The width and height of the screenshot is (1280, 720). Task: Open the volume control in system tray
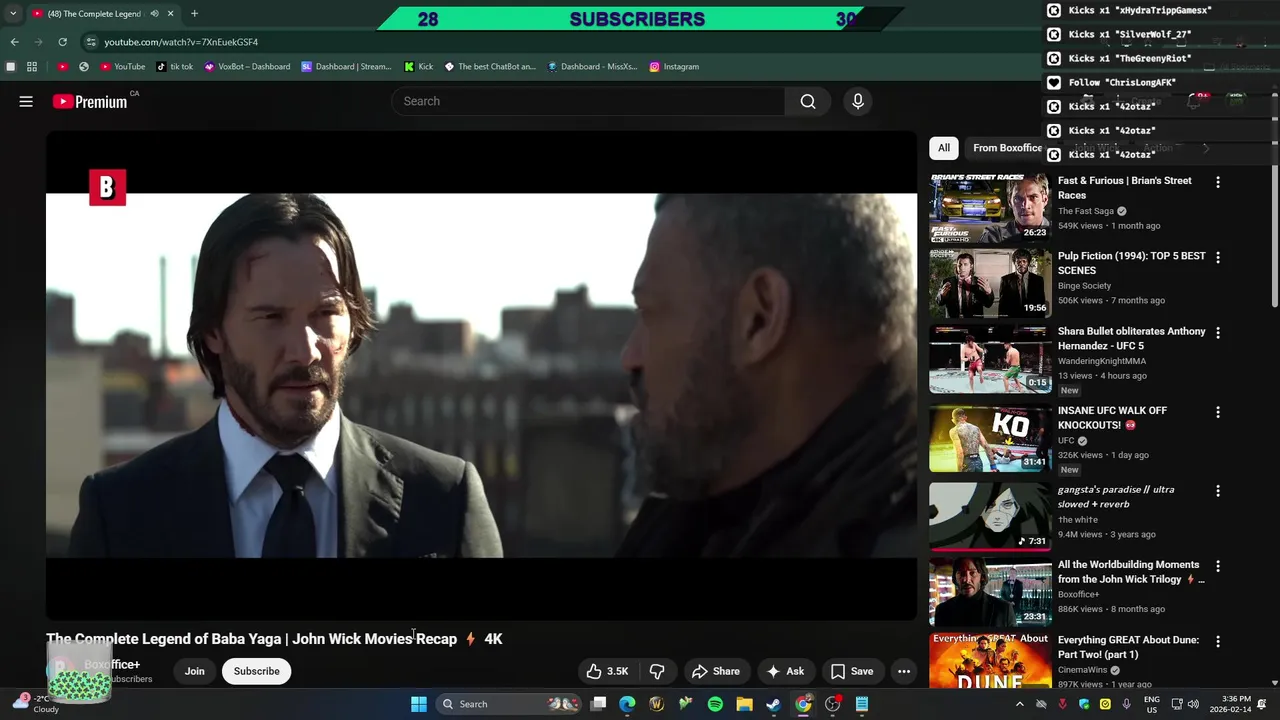[1193, 704]
